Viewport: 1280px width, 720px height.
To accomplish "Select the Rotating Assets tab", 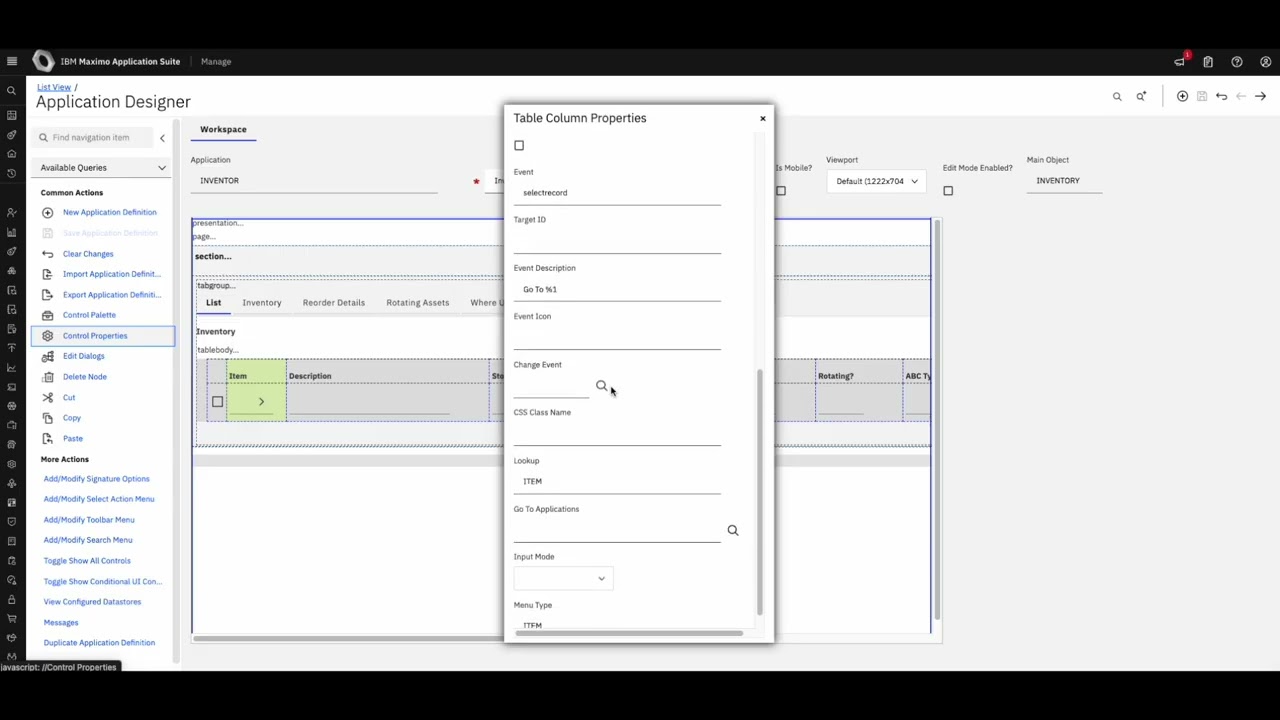I will 418,303.
